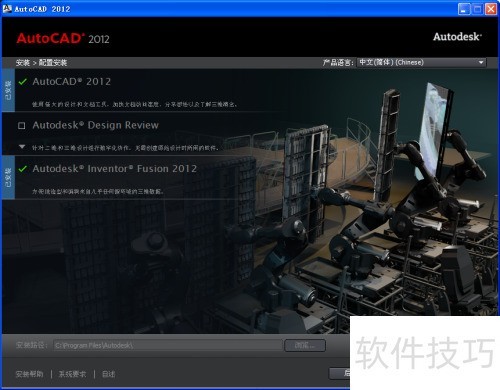Click the red AutoCAD 2012 logo in the header
This screenshot has width=500, height=390.
click(x=63, y=38)
